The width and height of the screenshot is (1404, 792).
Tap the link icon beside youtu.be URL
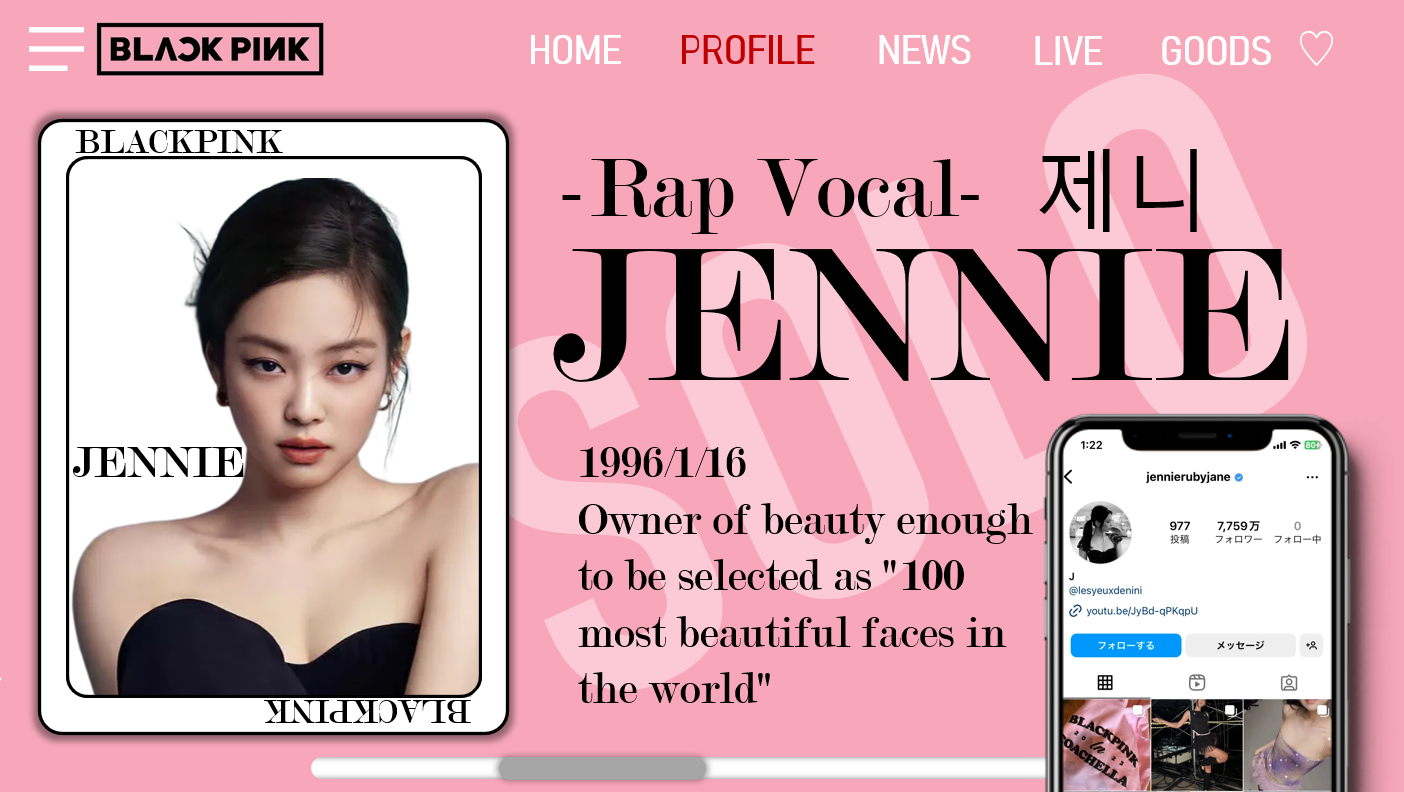(1076, 610)
